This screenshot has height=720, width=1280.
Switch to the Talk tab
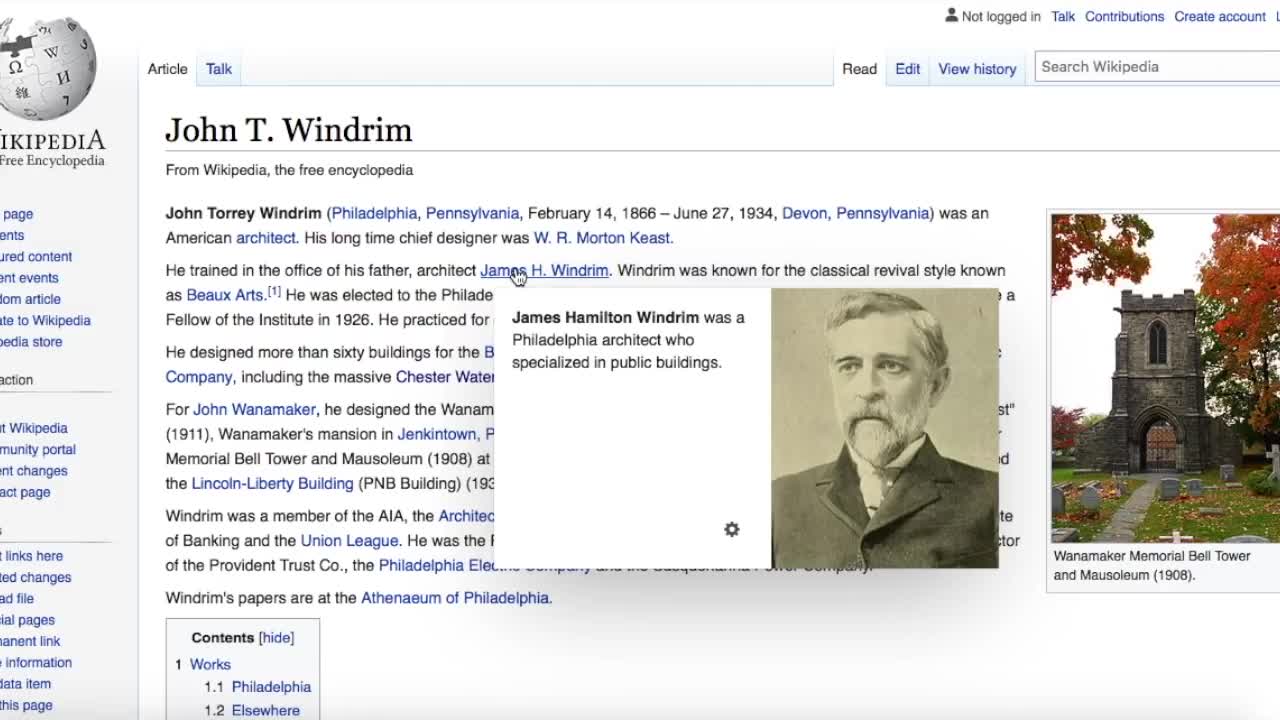[219, 69]
